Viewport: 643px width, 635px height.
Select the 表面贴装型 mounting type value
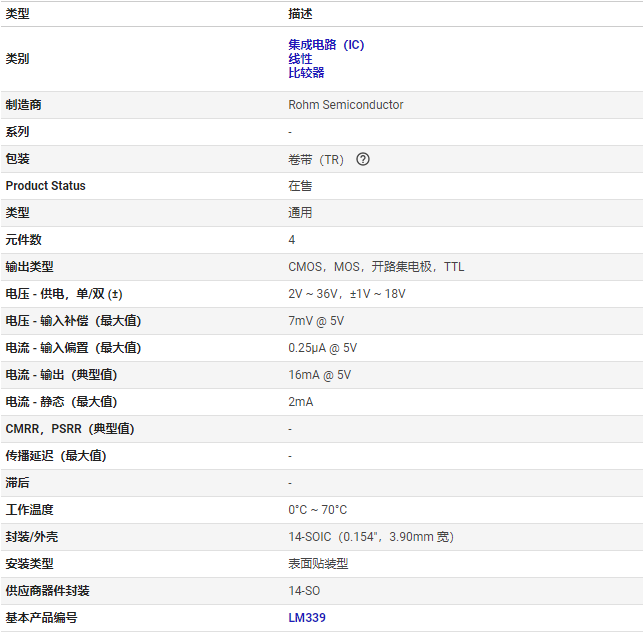coord(318,564)
